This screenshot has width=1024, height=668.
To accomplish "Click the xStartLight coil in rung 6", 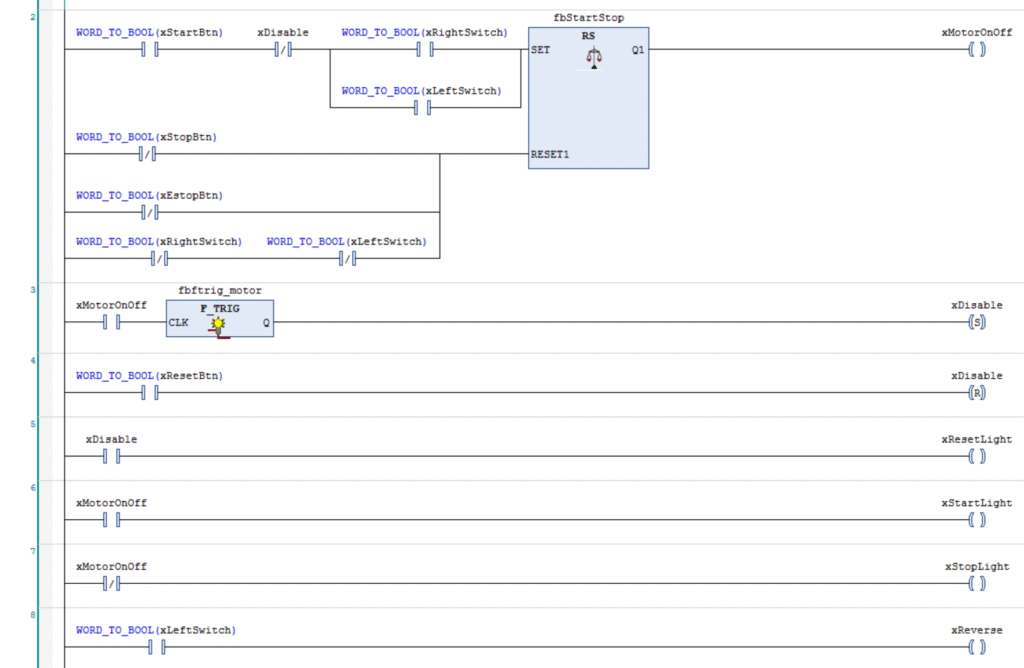I will [976, 520].
